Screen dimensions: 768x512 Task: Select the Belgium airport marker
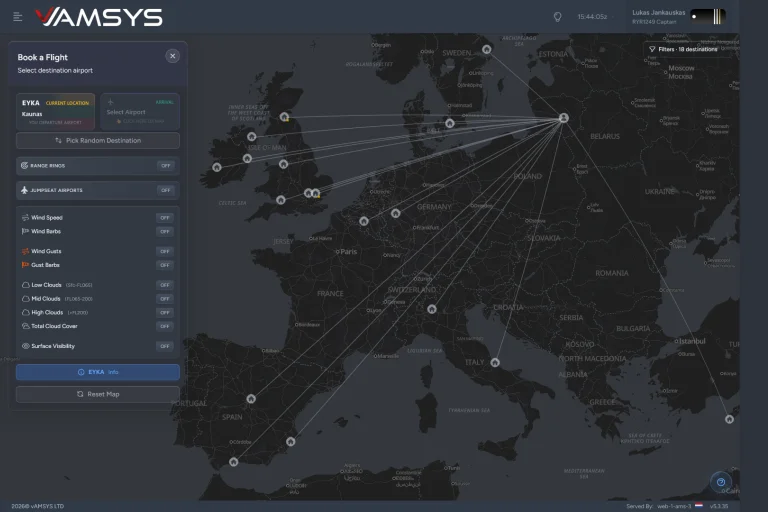click(x=364, y=221)
